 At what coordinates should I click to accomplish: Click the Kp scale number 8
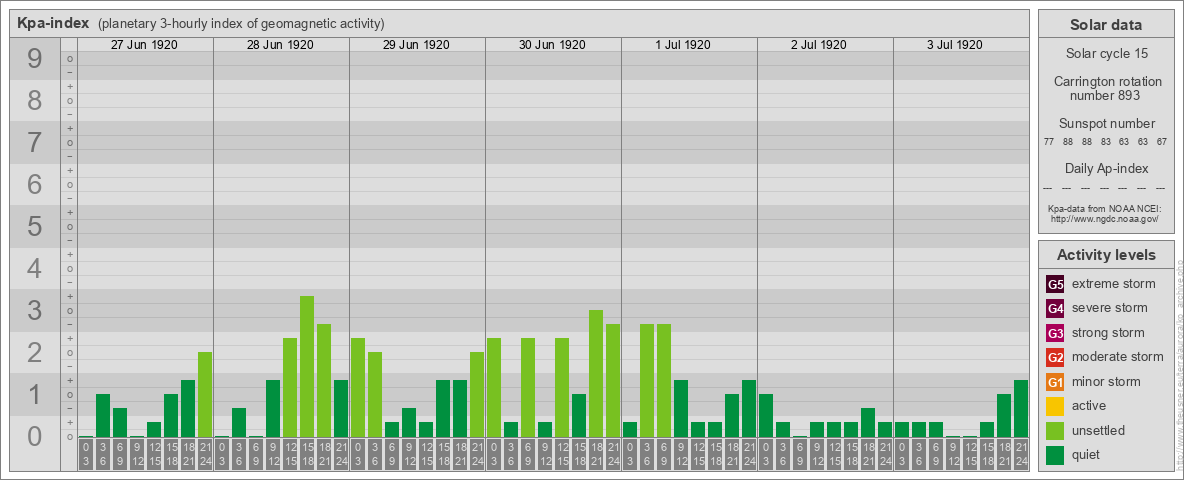pyautogui.click(x=34, y=100)
